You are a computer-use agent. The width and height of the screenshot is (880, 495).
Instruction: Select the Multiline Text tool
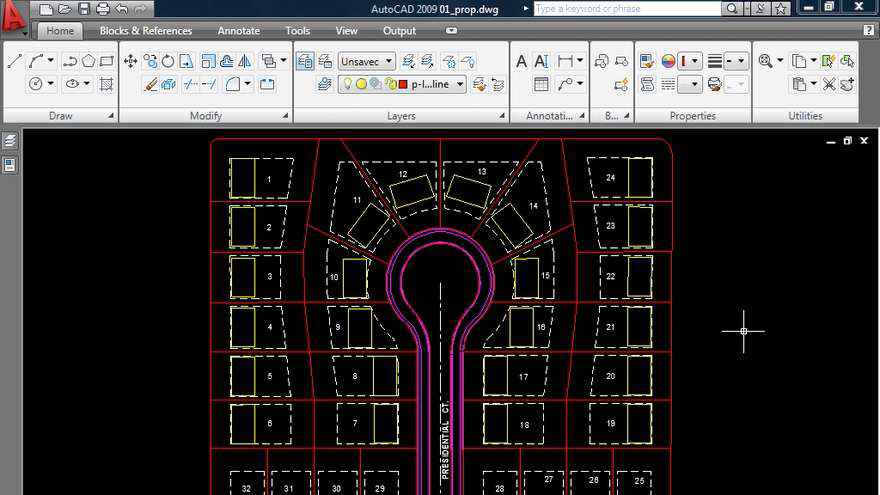(x=522, y=61)
